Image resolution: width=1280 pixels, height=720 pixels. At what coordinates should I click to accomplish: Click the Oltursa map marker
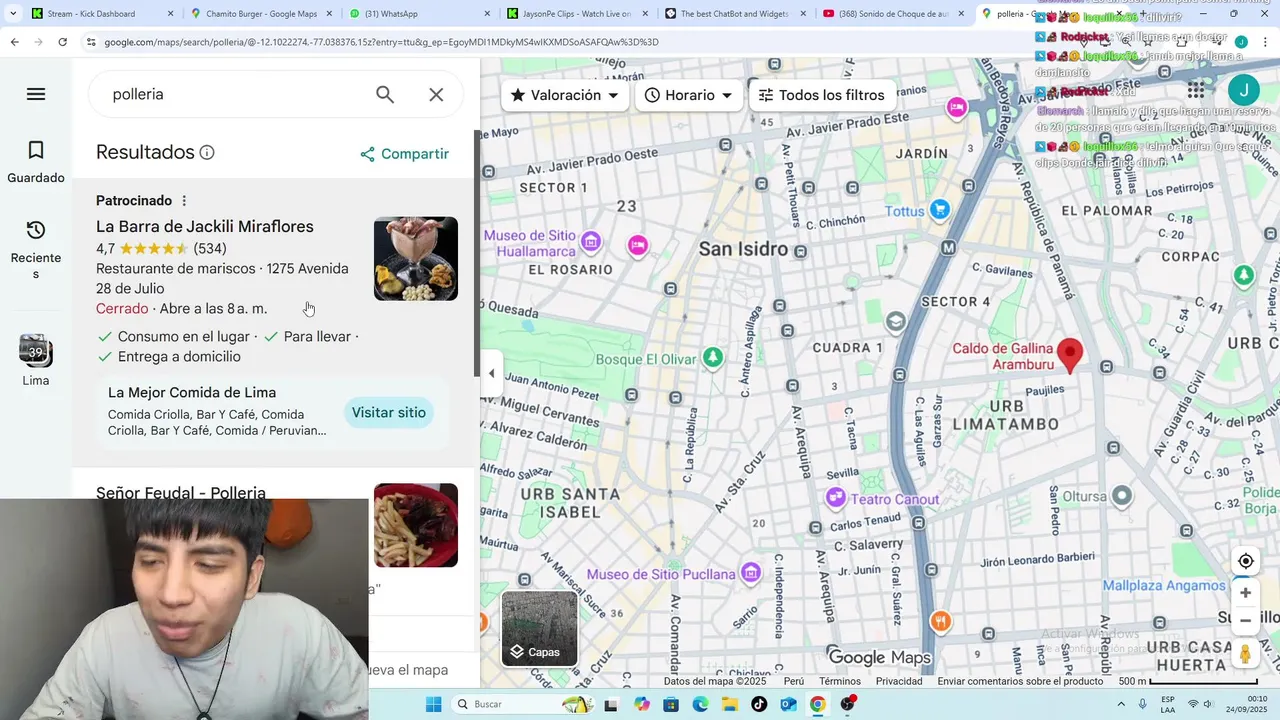tap(1122, 495)
